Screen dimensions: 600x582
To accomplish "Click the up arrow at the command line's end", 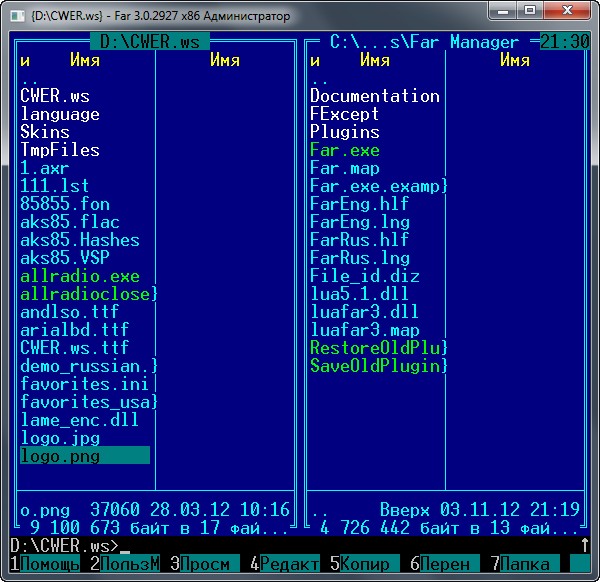I will [584, 546].
